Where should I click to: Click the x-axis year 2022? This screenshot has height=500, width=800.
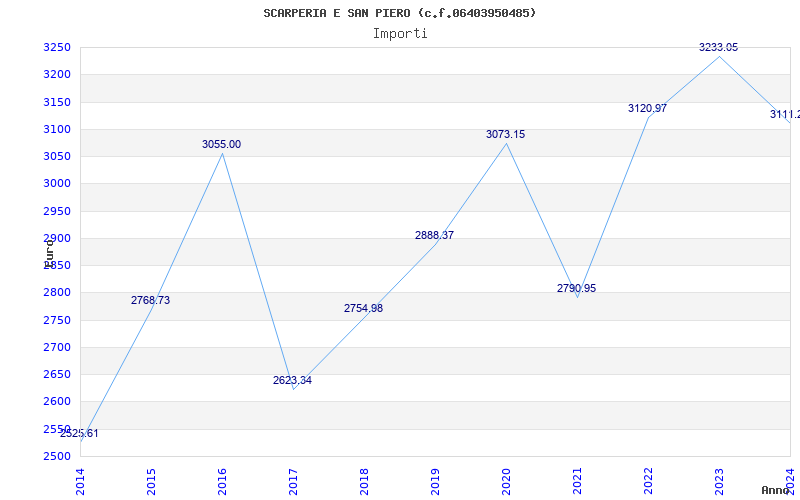[x=648, y=482]
